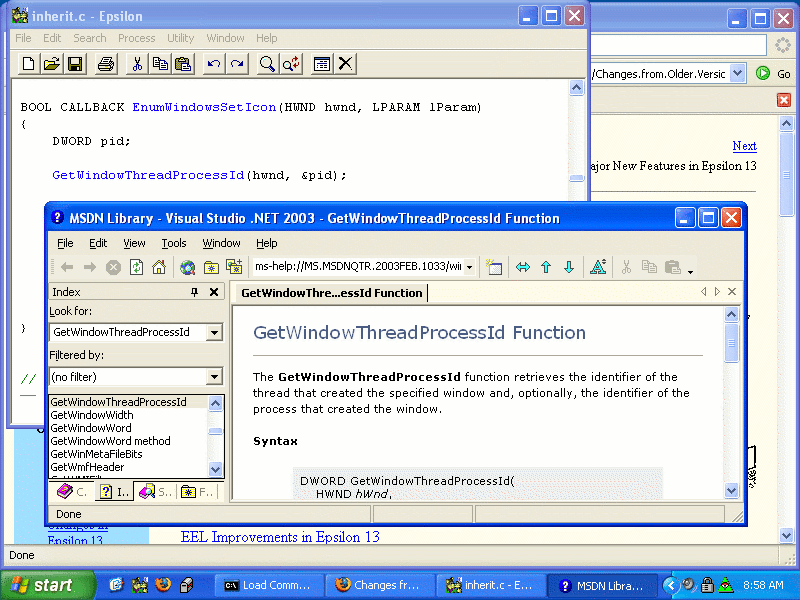Click the globe search icon in MSDN toolbar
Image resolution: width=800 pixels, height=600 pixels.
[x=188, y=267]
